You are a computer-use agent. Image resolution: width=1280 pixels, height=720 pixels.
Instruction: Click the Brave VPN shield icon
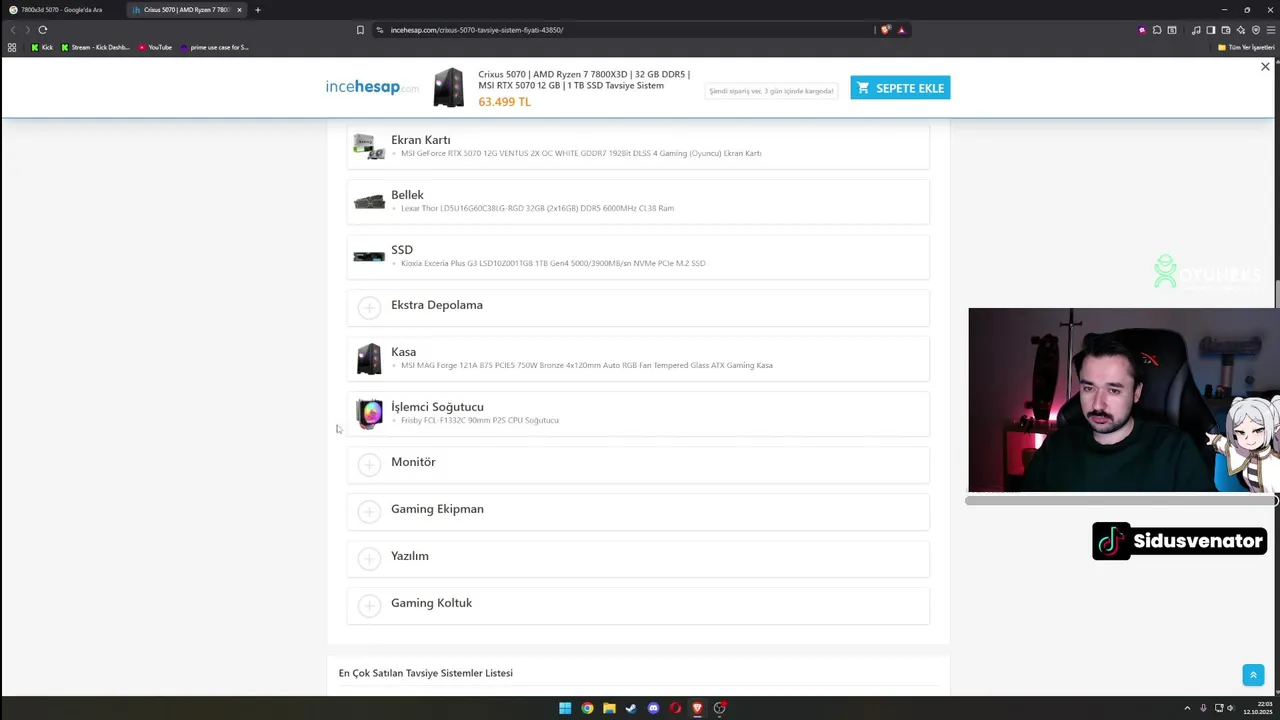(1256, 30)
